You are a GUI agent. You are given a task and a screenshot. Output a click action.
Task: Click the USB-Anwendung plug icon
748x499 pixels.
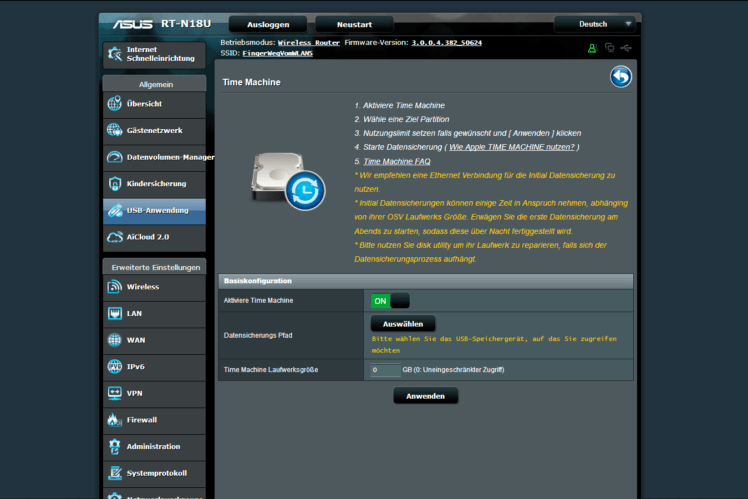114,210
